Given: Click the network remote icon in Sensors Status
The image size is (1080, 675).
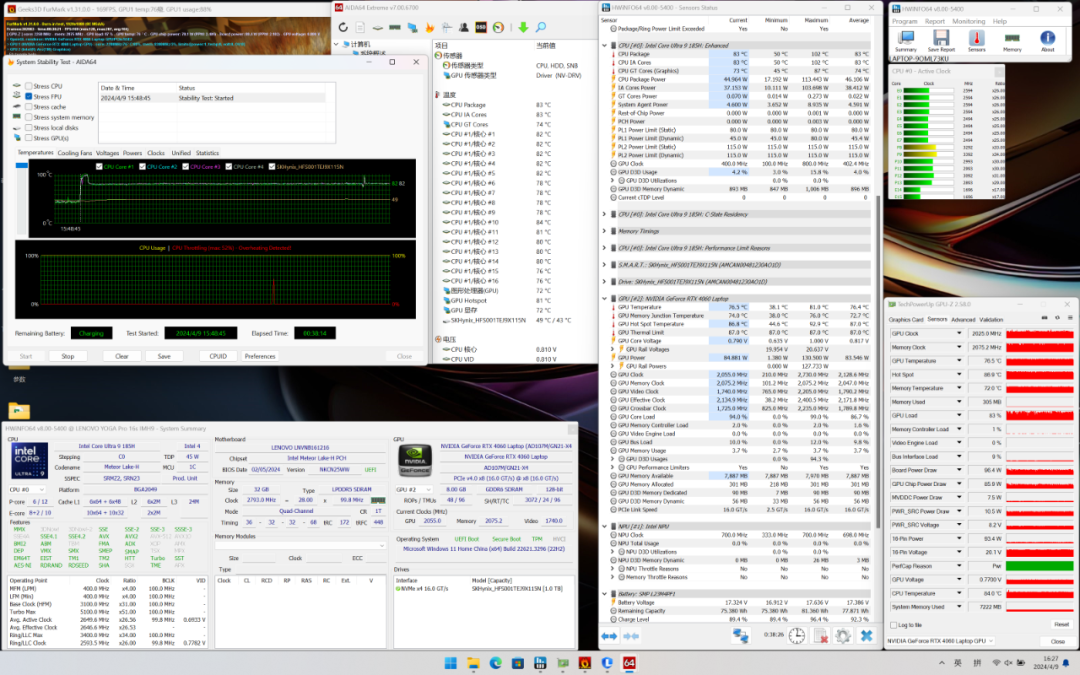Looking at the screenshot, I should pyautogui.click(x=740, y=636).
